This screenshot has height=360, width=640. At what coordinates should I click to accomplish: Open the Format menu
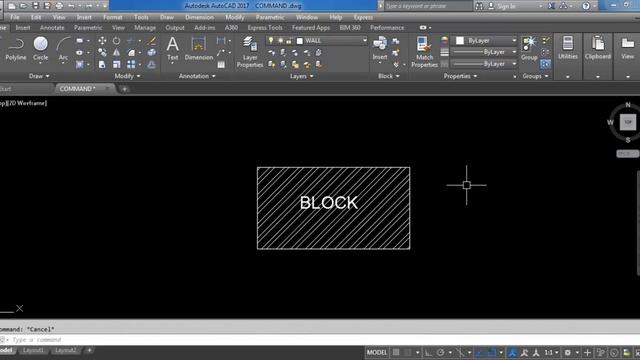(x=113, y=17)
